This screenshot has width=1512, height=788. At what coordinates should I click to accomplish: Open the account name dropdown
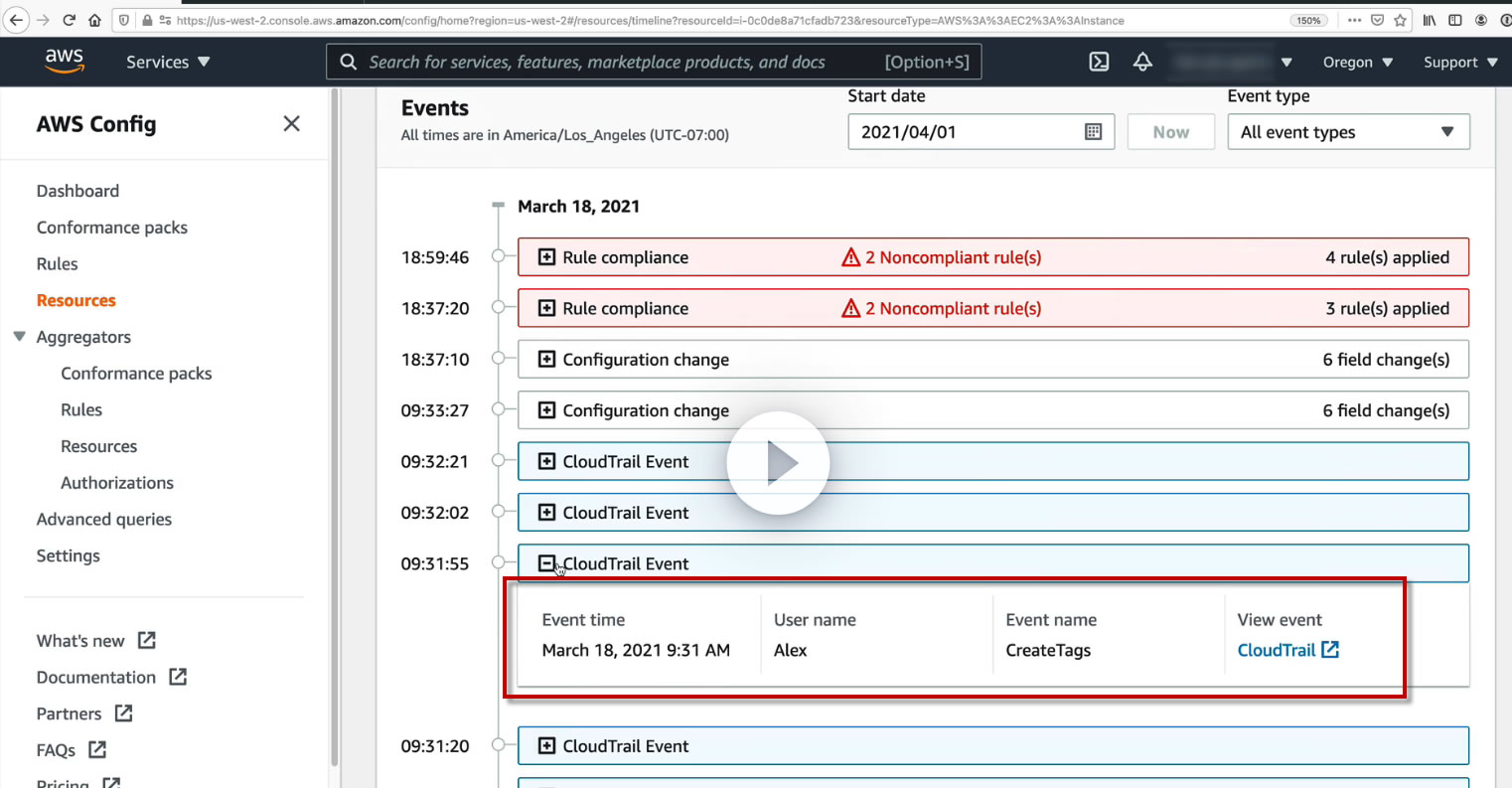(1231, 62)
